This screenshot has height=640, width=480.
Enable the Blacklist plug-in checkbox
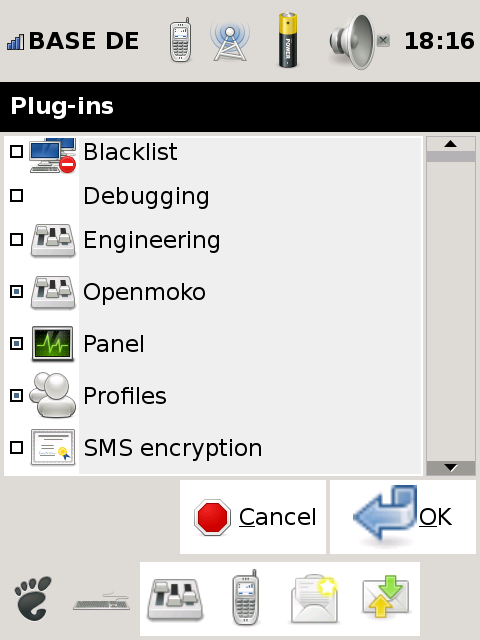point(16,152)
